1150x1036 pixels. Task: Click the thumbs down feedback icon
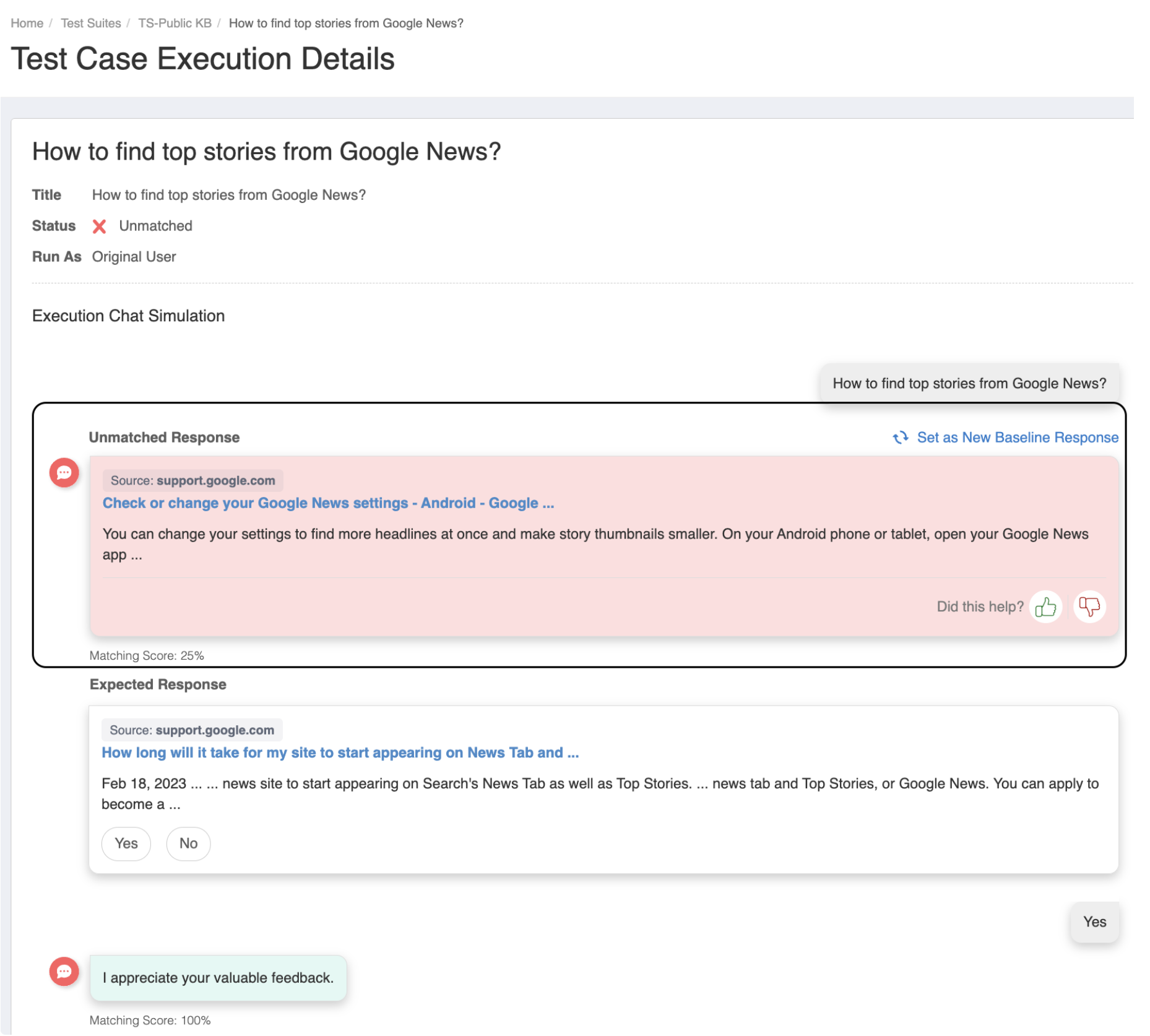1089,606
